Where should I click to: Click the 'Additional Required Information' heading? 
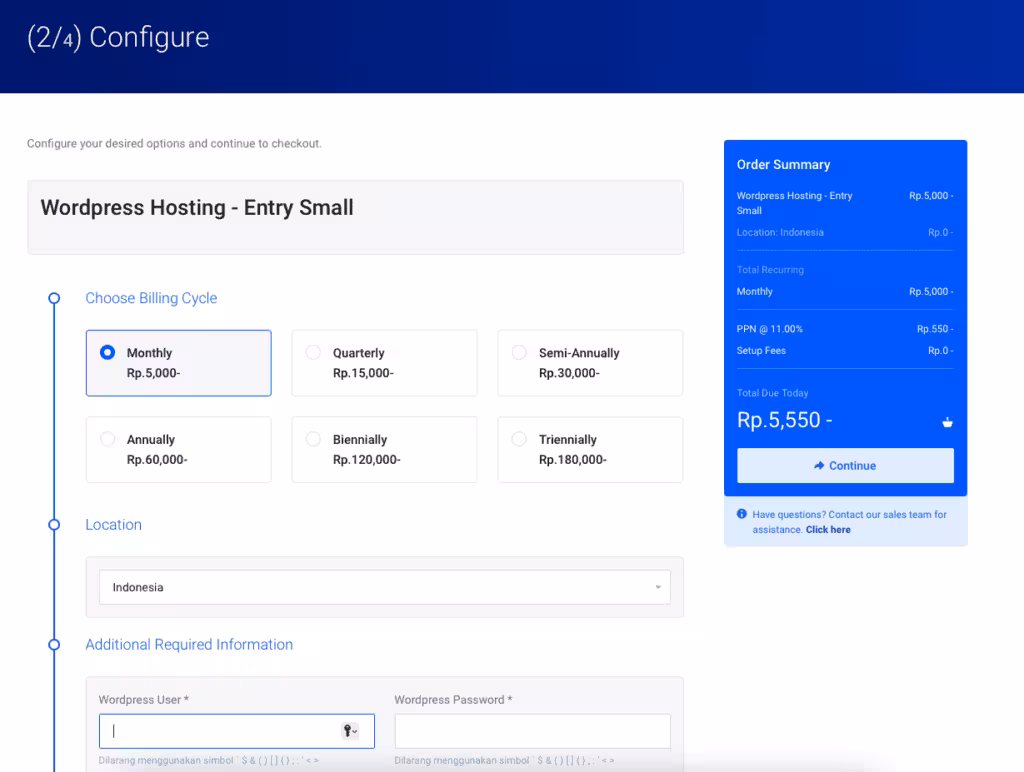189,645
